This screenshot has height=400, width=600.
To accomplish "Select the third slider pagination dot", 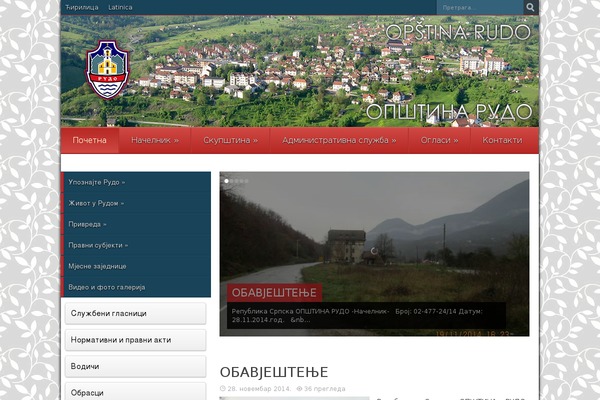I will tap(236, 181).
